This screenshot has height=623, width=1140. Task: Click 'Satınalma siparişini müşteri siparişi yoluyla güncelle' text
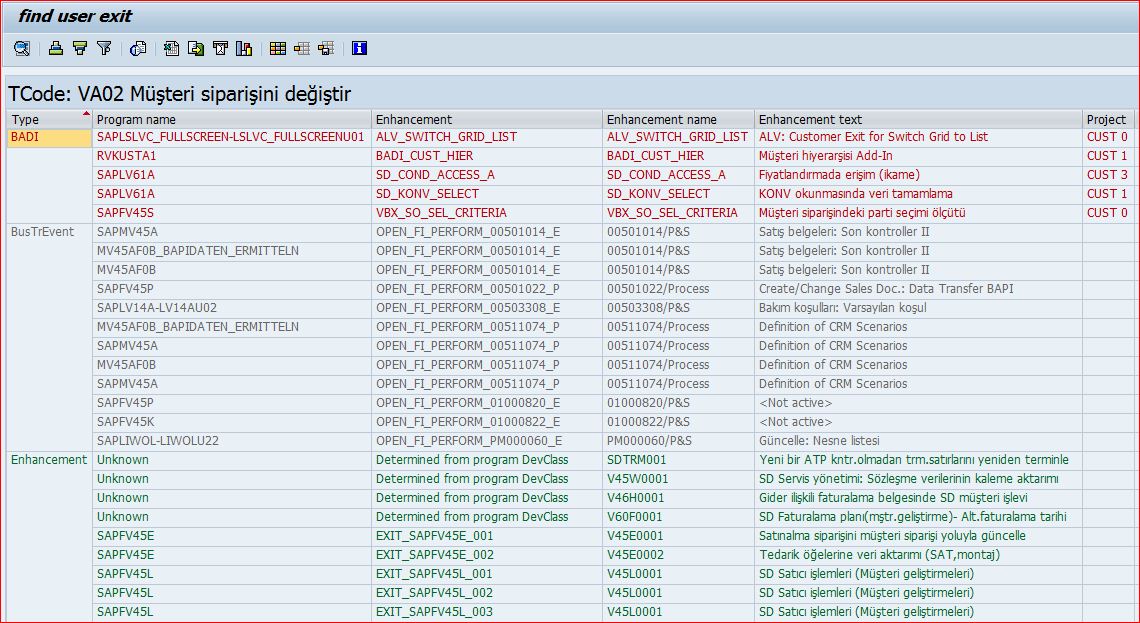coord(892,536)
